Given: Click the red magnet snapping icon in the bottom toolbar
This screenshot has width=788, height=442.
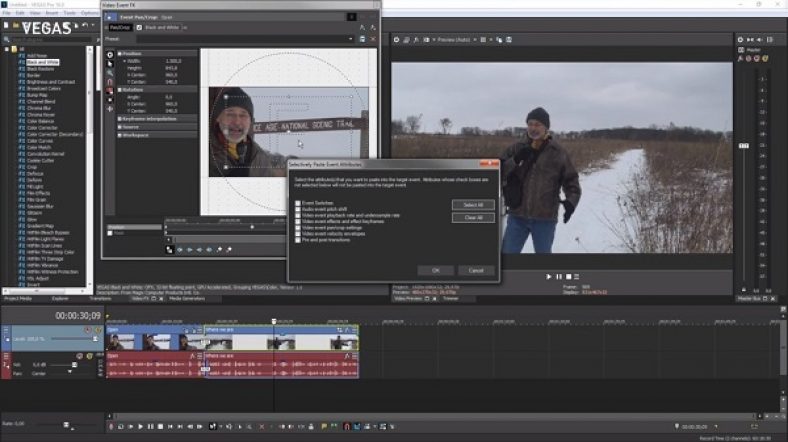Looking at the screenshot, I should click(x=346, y=426).
